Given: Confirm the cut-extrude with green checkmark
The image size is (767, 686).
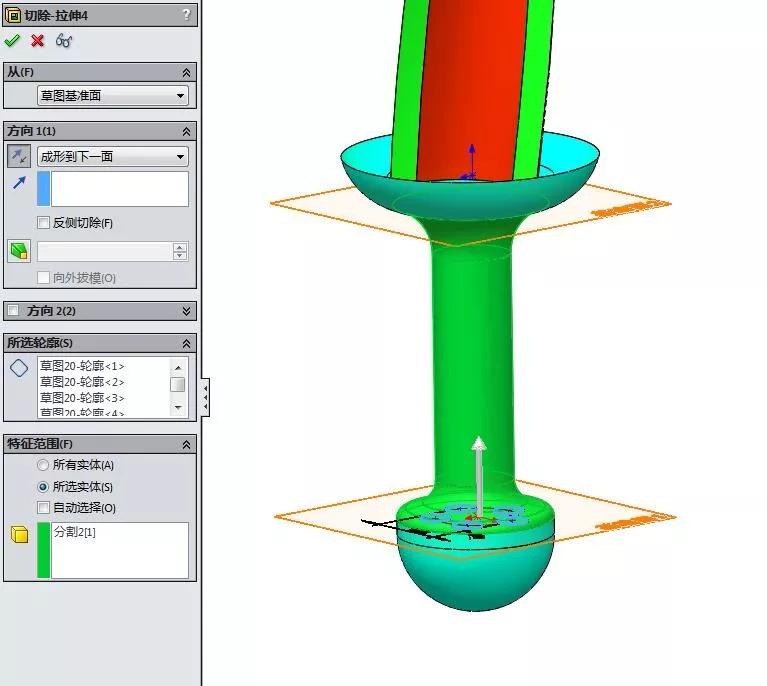Looking at the screenshot, I should tap(12, 41).
